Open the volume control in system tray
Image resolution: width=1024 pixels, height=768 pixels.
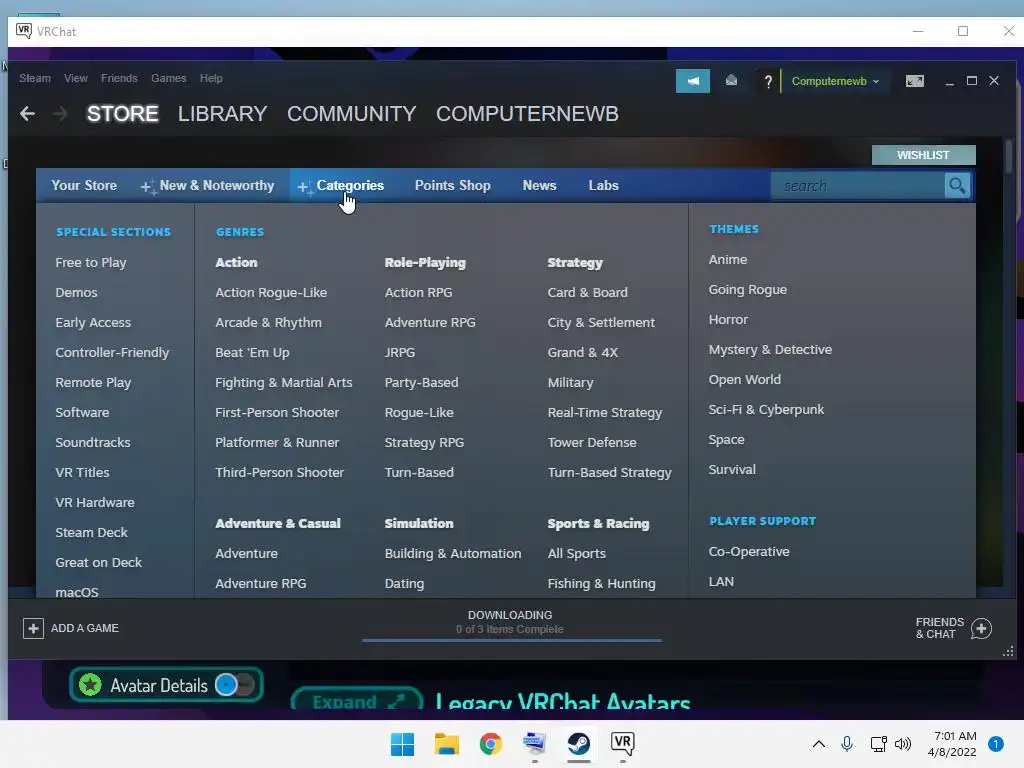tap(903, 744)
